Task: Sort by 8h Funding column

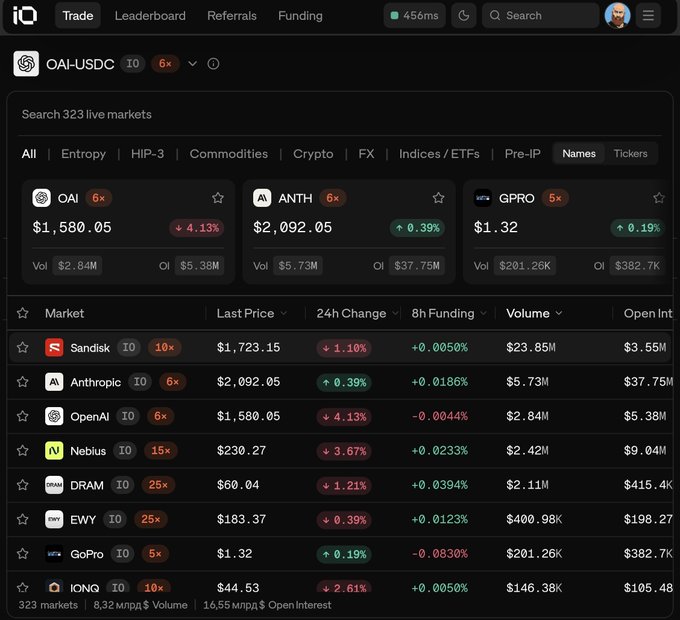Action: [x=449, y=313]
